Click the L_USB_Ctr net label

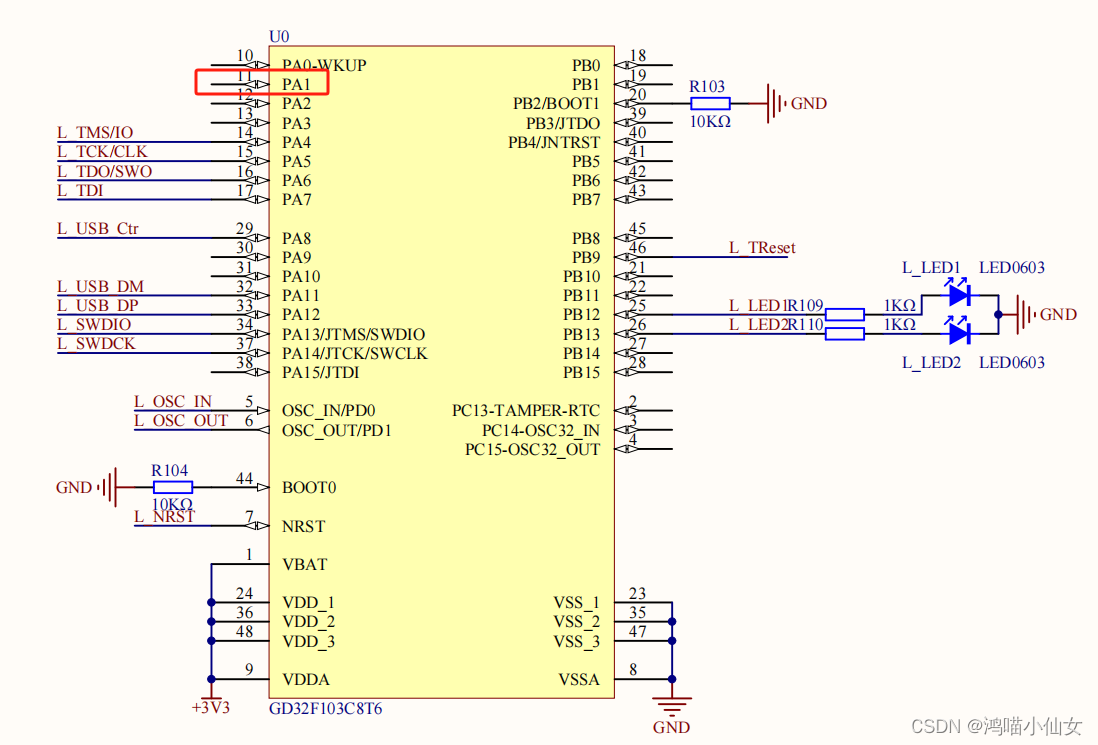pyautogui.click(x=98, y=228)
